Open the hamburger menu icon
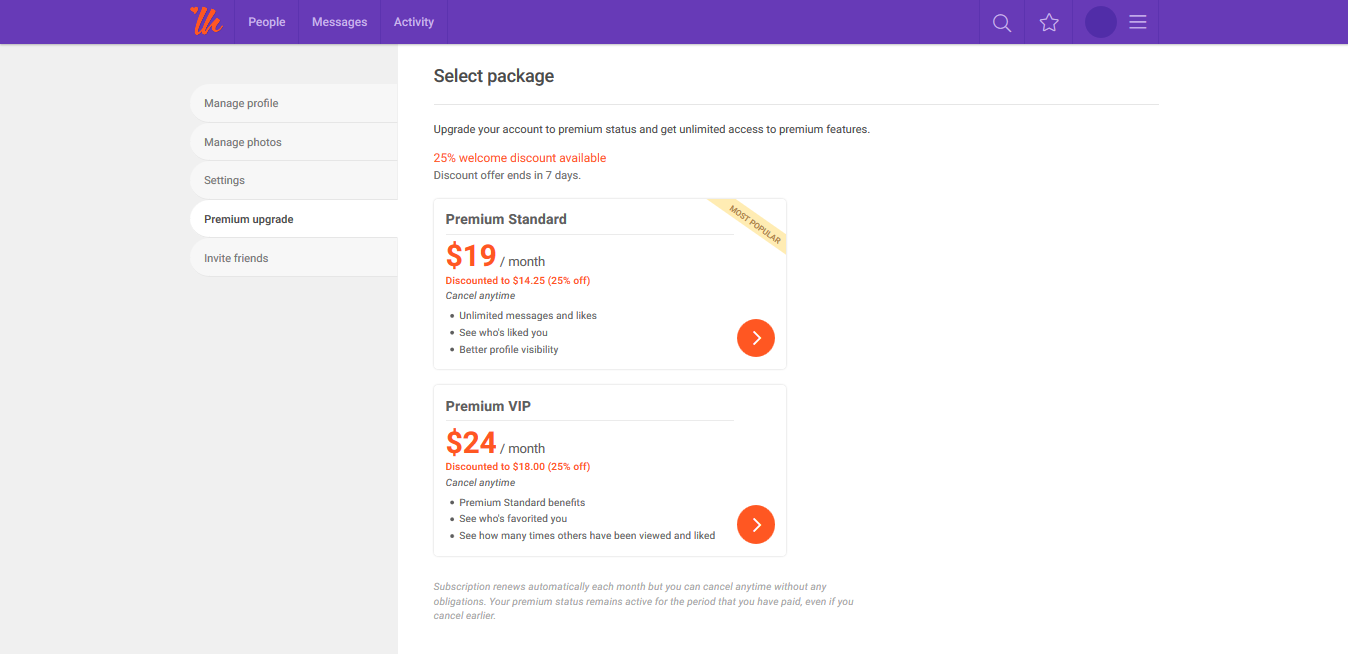The image size is (1348, 654). click(x=1138, y=22)
